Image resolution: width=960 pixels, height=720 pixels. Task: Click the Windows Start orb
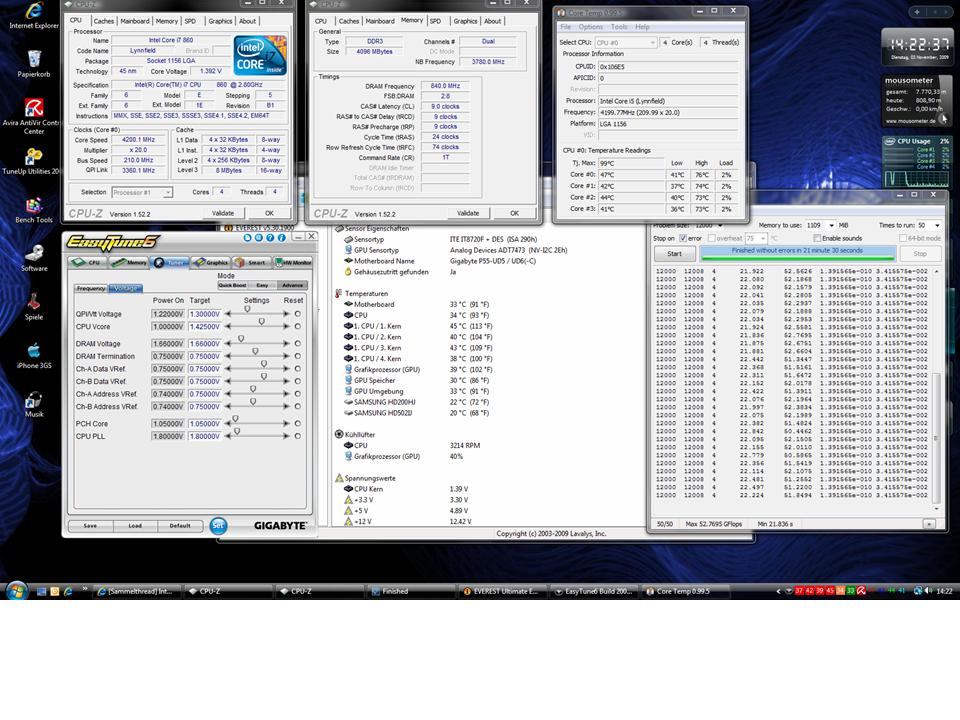pyautogui.click(x=17, y=591)
